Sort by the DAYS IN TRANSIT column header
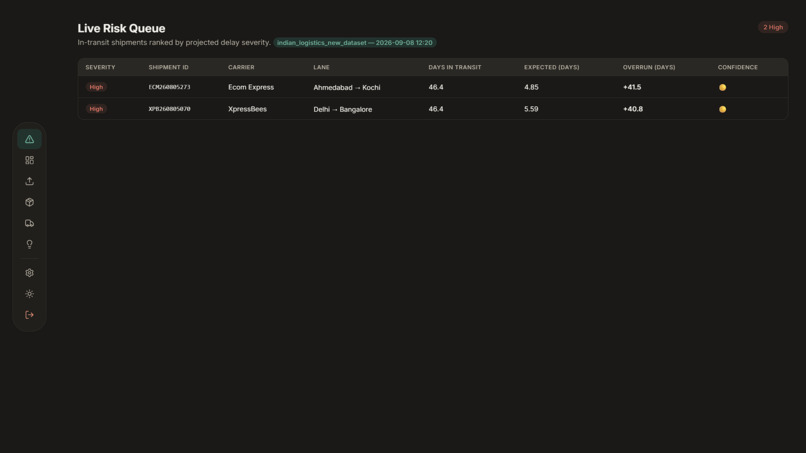The height and width of the screenshot is (453, 806). (x=455, y=67)
